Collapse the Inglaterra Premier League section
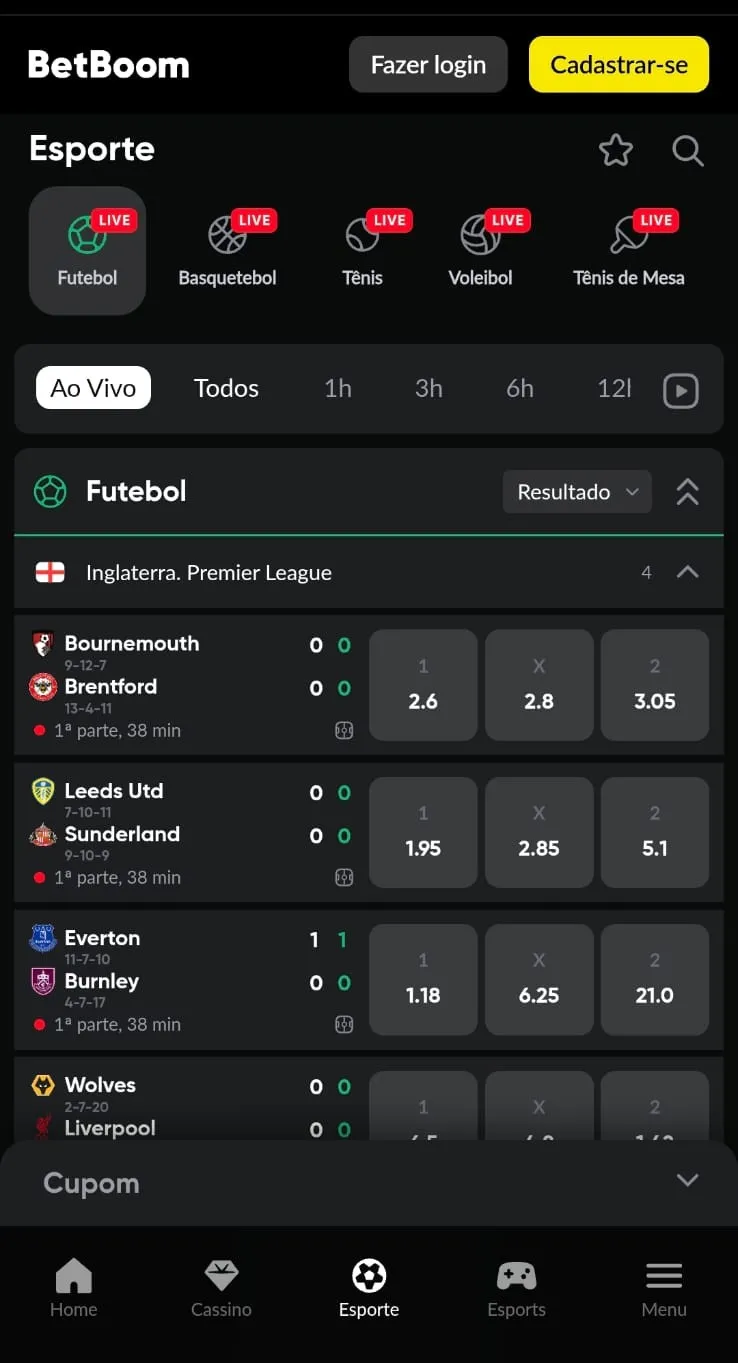Screen dimensions: 738x1363 pyautogui.click(x=688, y=572)
